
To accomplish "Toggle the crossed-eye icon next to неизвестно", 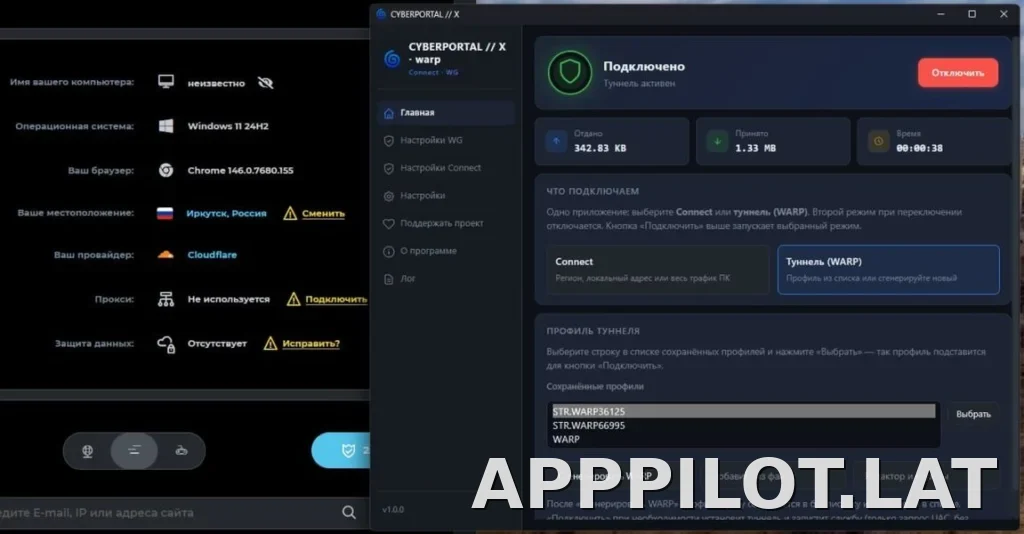I will (265, 83).
